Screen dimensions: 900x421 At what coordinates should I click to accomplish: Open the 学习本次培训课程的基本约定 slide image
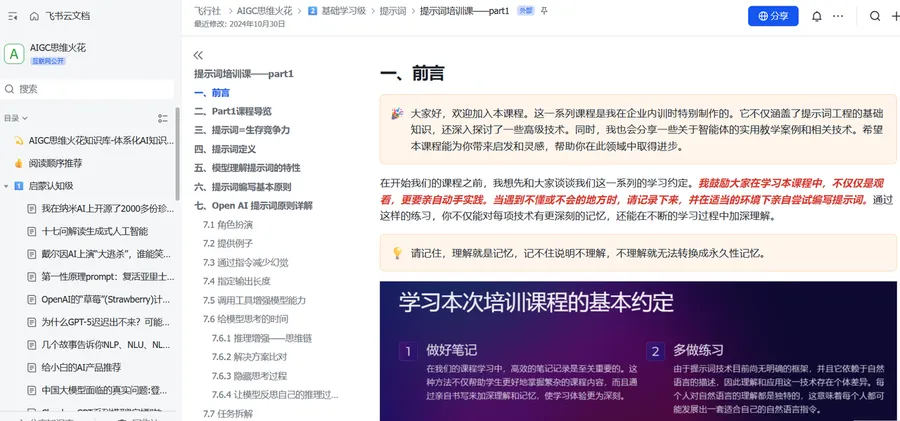click(x=639, y=351)
